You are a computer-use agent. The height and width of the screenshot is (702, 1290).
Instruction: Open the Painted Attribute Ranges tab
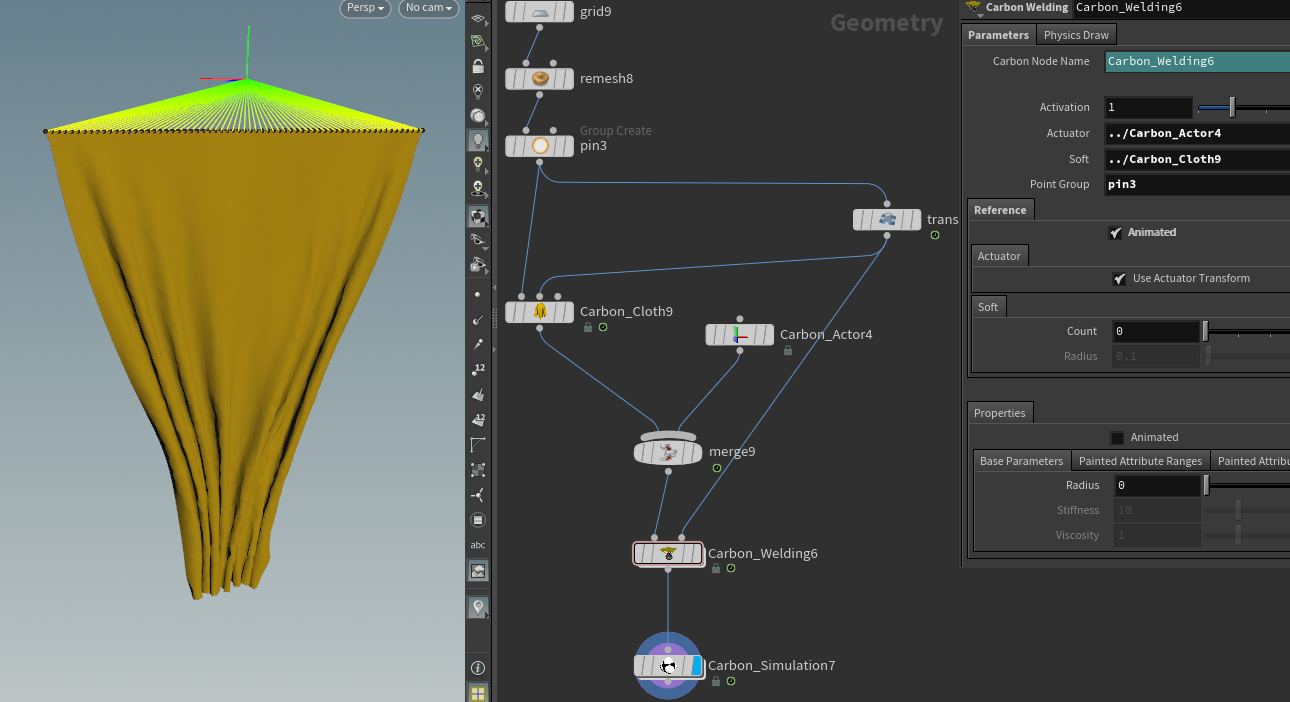[1140, 461]
